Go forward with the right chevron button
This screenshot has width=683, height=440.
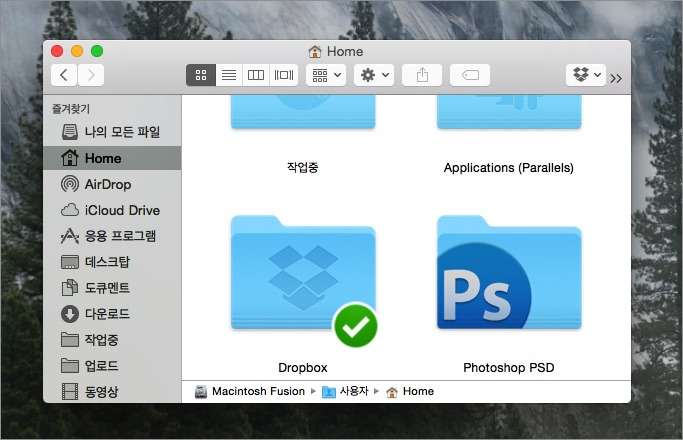pyautogui.click(x=91, y=75)
